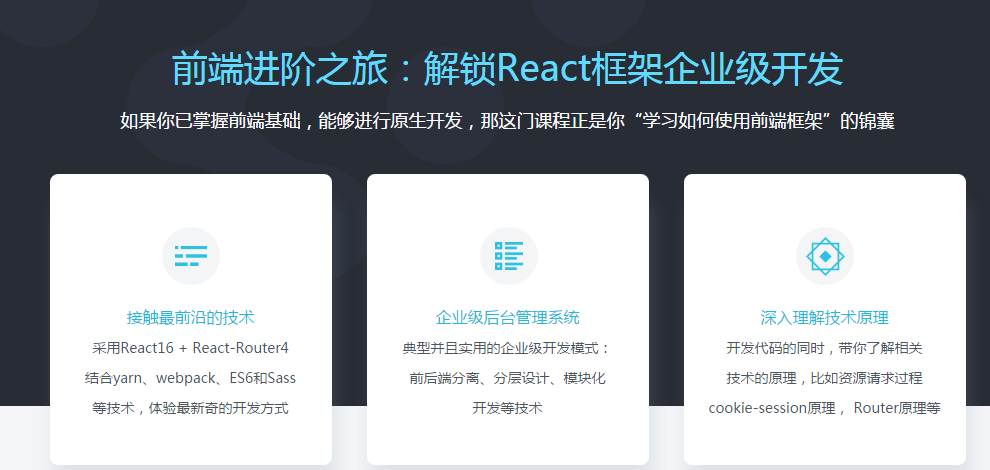This screenshot has height=470, width=990.
Task: Click the line 采用React16 + React-Router4
Action: [191, 348]
